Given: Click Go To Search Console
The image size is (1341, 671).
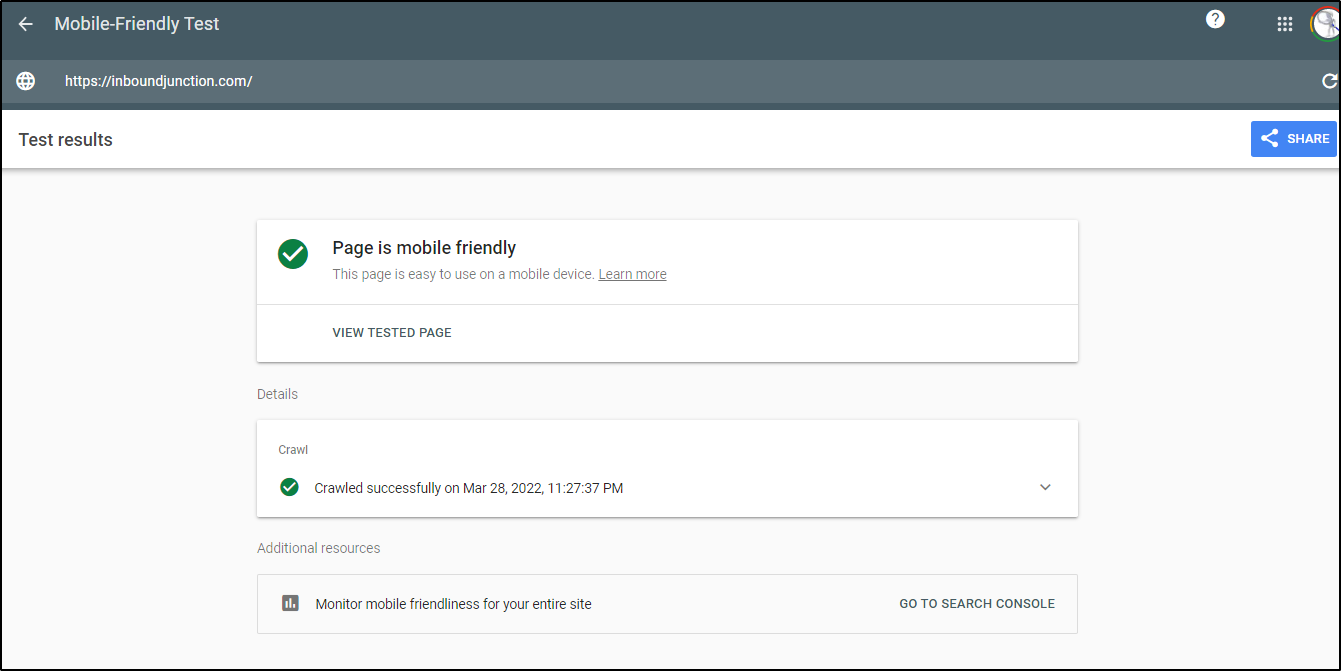Looking at the screenshot, I should [977, 603].
